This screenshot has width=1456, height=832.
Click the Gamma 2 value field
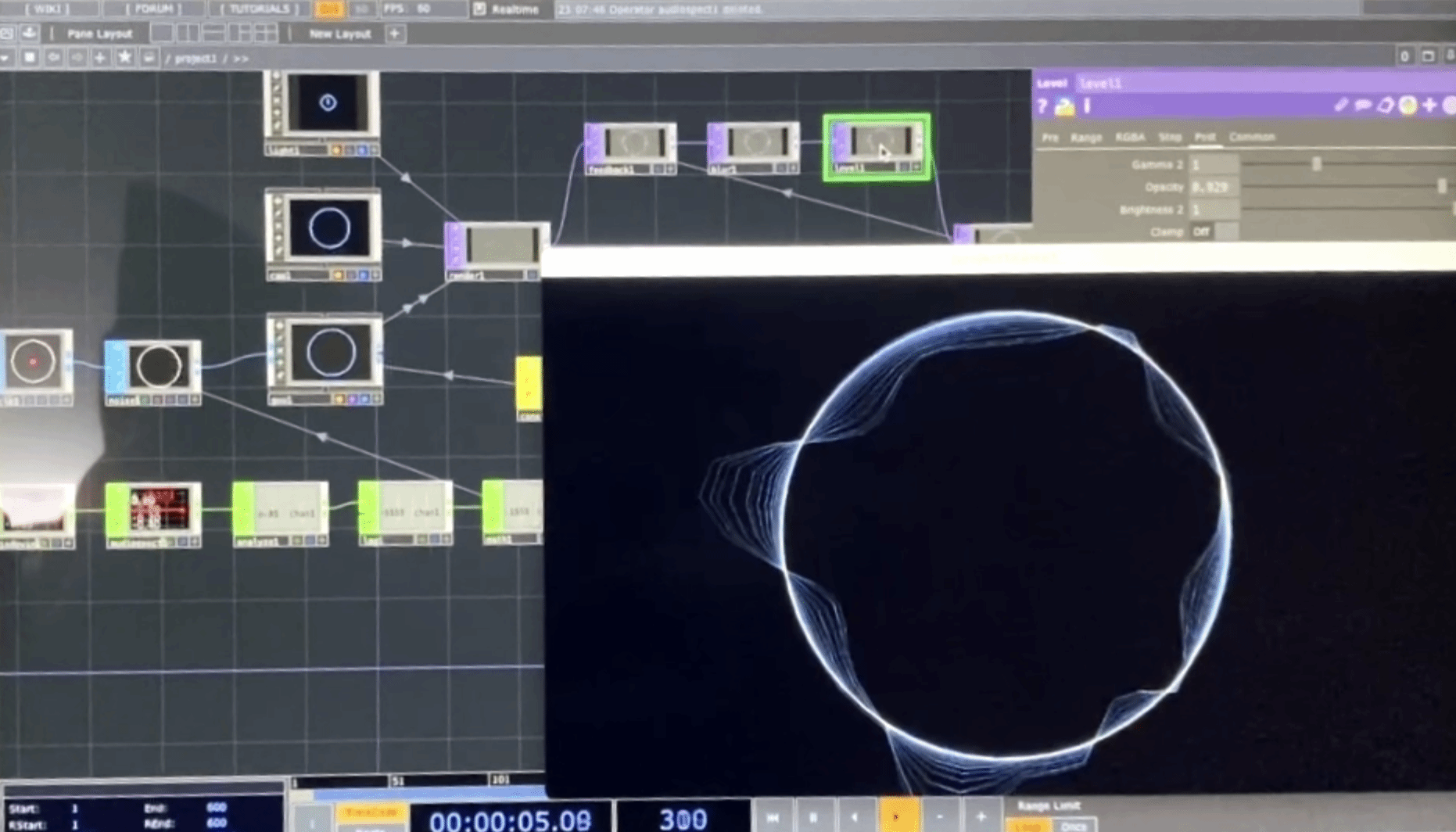(1213, 164)
